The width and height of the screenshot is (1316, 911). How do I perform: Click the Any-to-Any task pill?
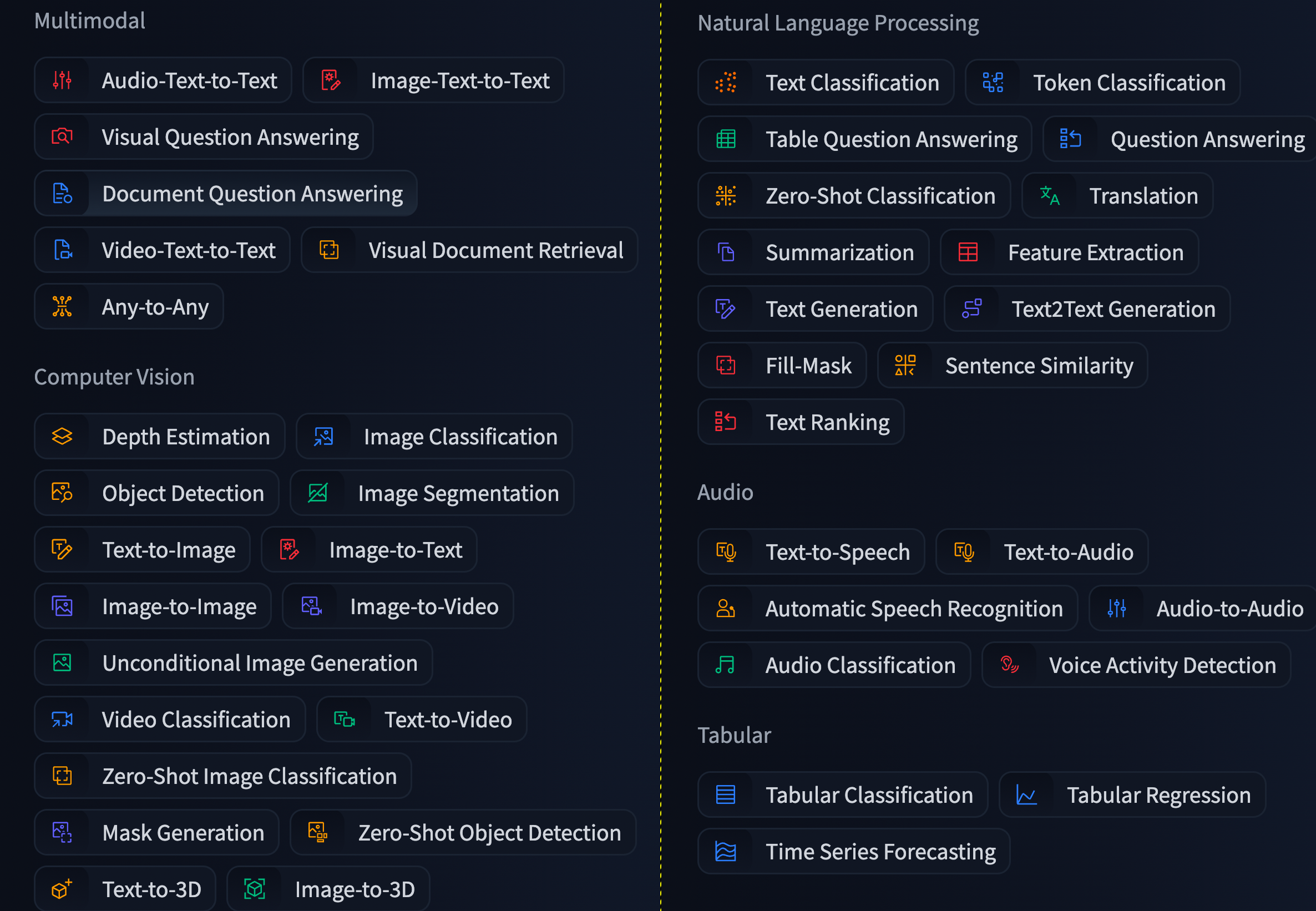128,306
